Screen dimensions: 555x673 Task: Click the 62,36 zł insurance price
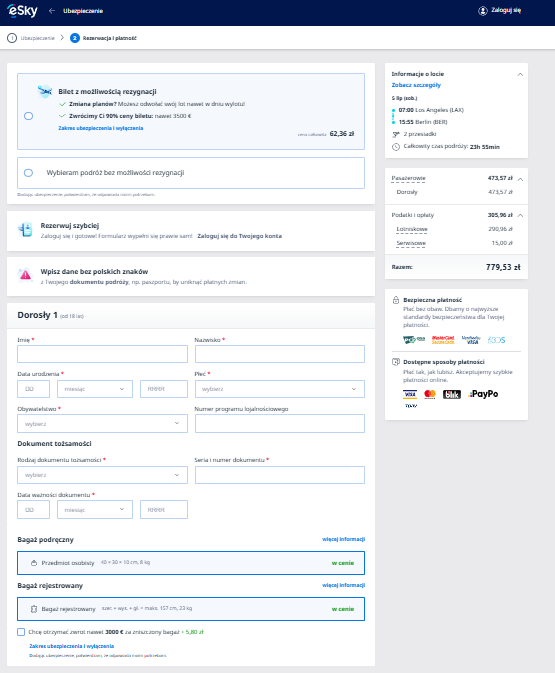click(x=342, y=134)
